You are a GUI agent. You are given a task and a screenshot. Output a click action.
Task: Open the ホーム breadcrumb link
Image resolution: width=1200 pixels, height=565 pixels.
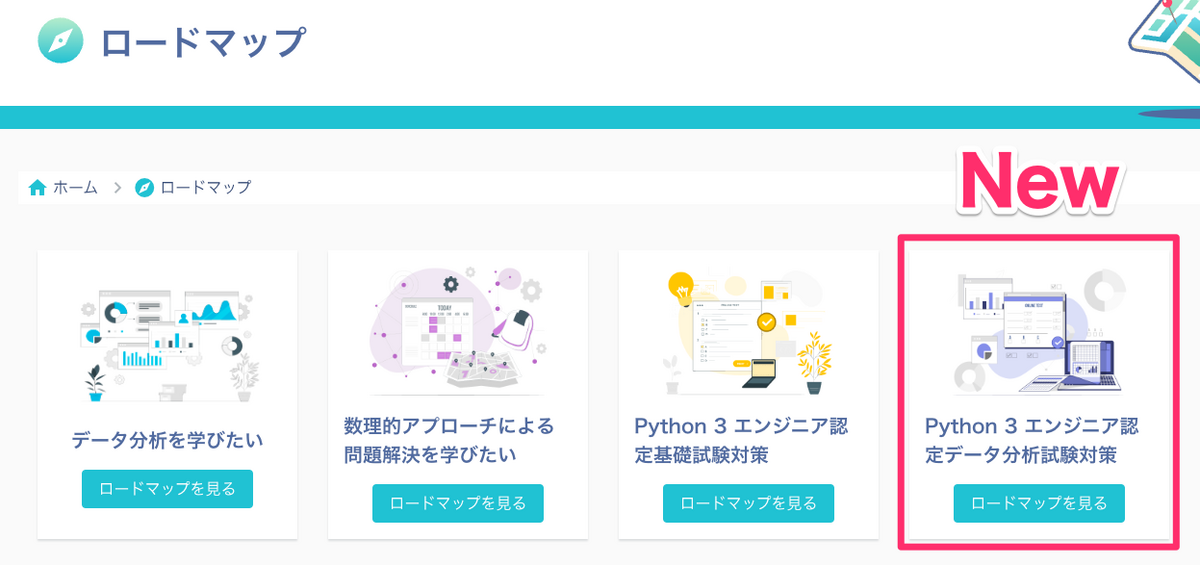pos(75,187)
